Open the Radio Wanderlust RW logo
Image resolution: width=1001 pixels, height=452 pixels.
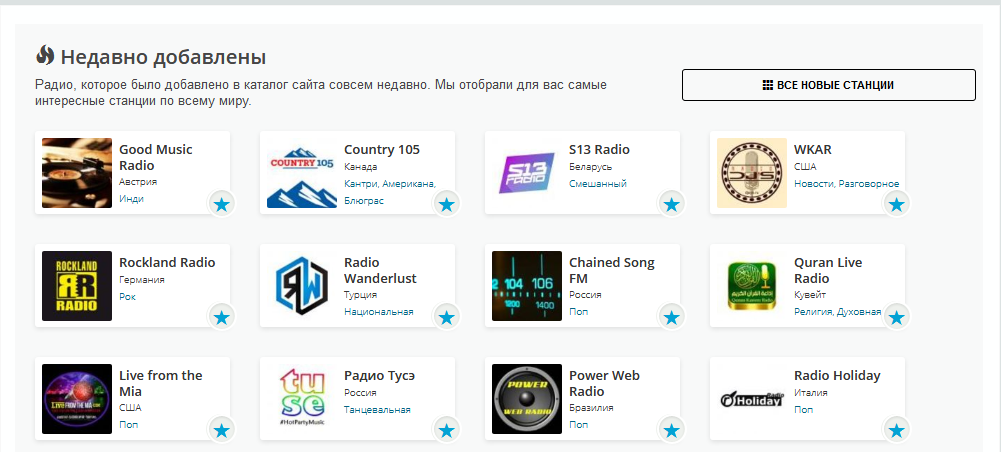pyautogui.click(x=301, y=285)
